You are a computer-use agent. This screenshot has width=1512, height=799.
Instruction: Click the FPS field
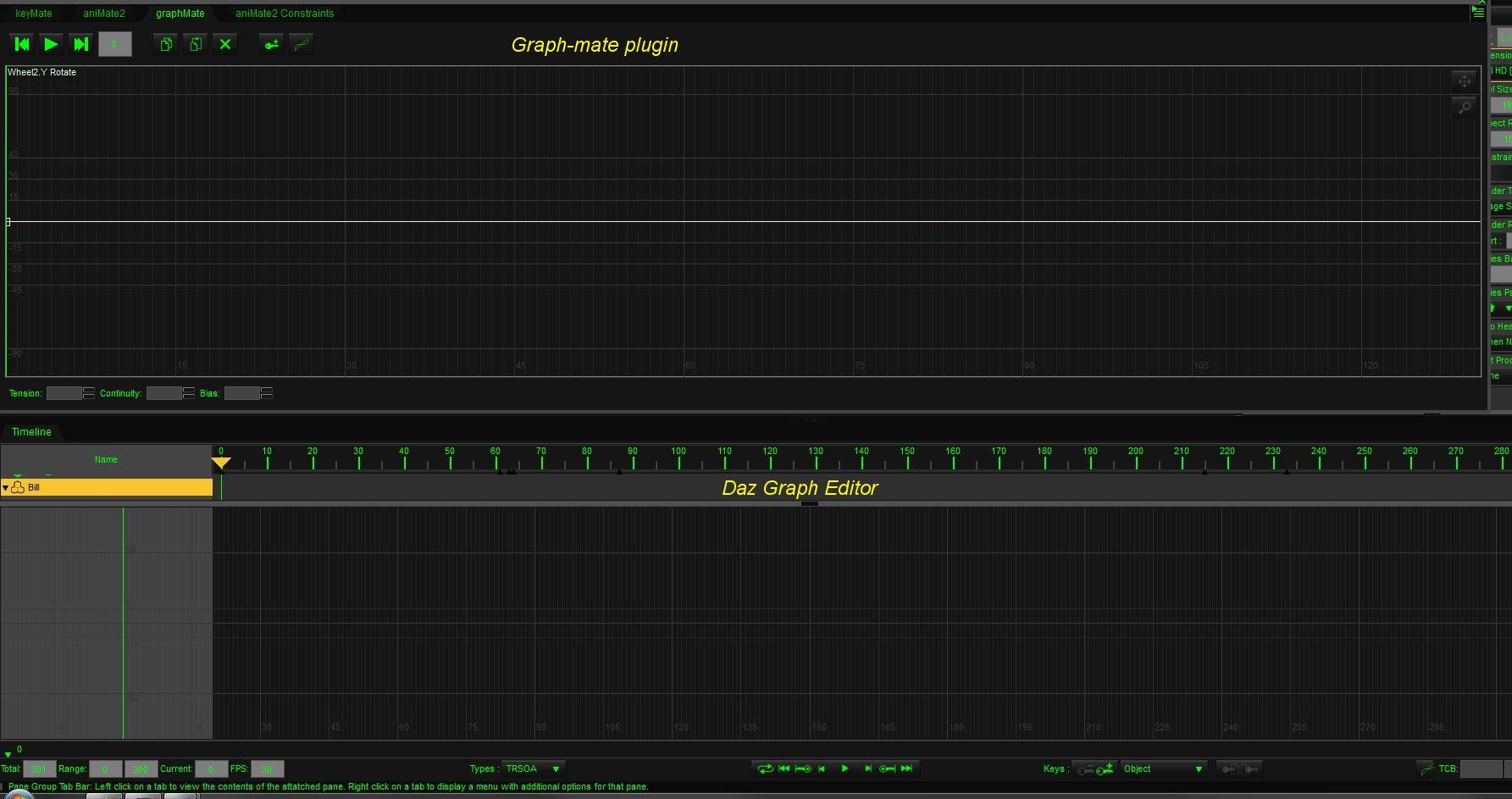coord(268,769)
